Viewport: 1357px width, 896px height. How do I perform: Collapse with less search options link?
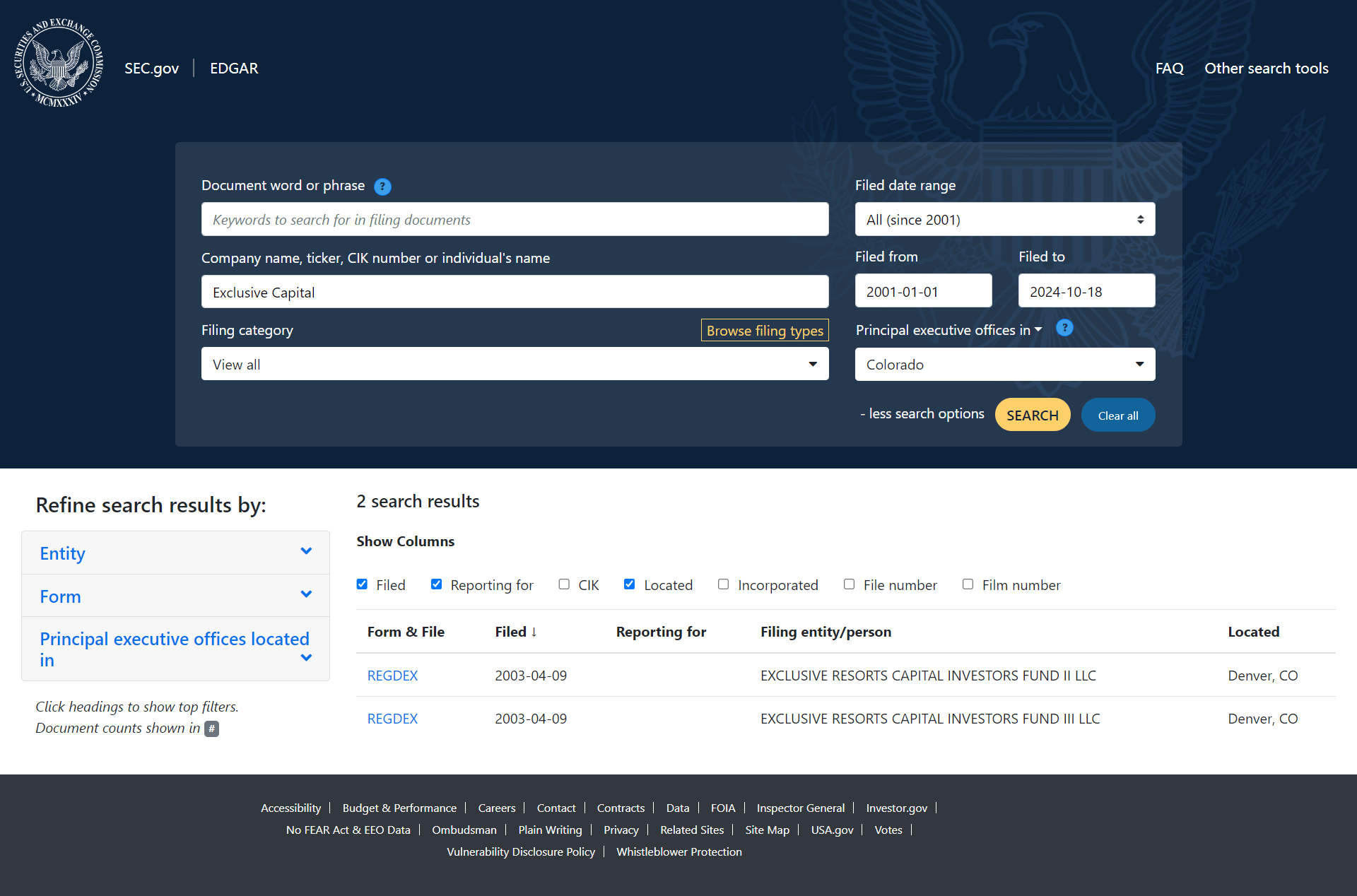(x=922, y=414)
